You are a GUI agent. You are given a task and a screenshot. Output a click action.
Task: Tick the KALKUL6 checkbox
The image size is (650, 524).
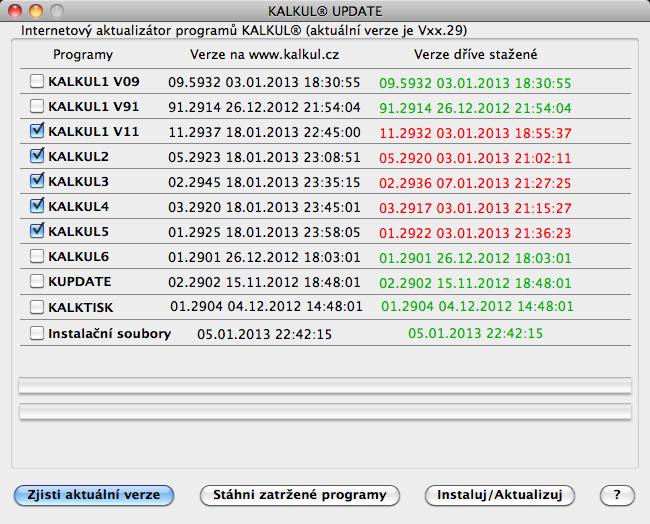coord(37,256)
